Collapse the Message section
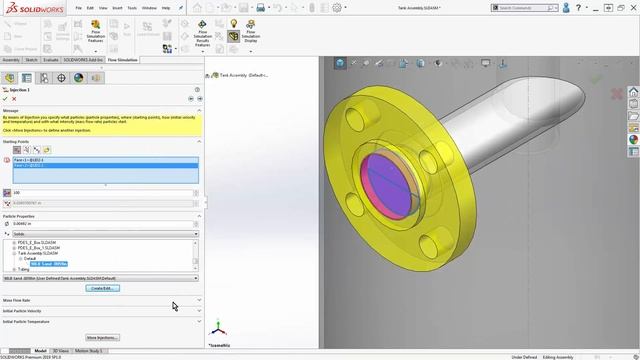 tap(199, 111)
